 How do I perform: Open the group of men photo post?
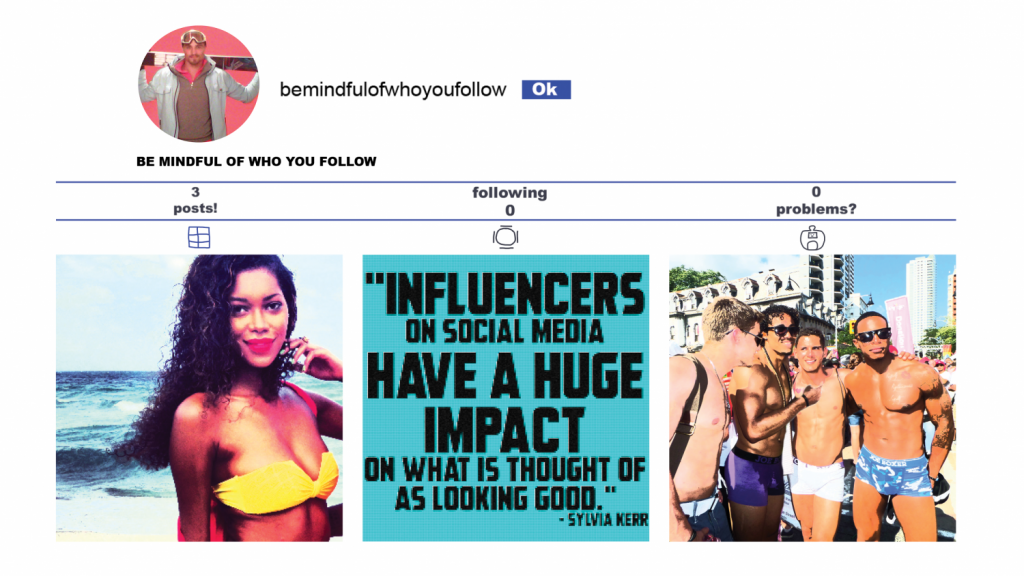(x=812, y=398)
